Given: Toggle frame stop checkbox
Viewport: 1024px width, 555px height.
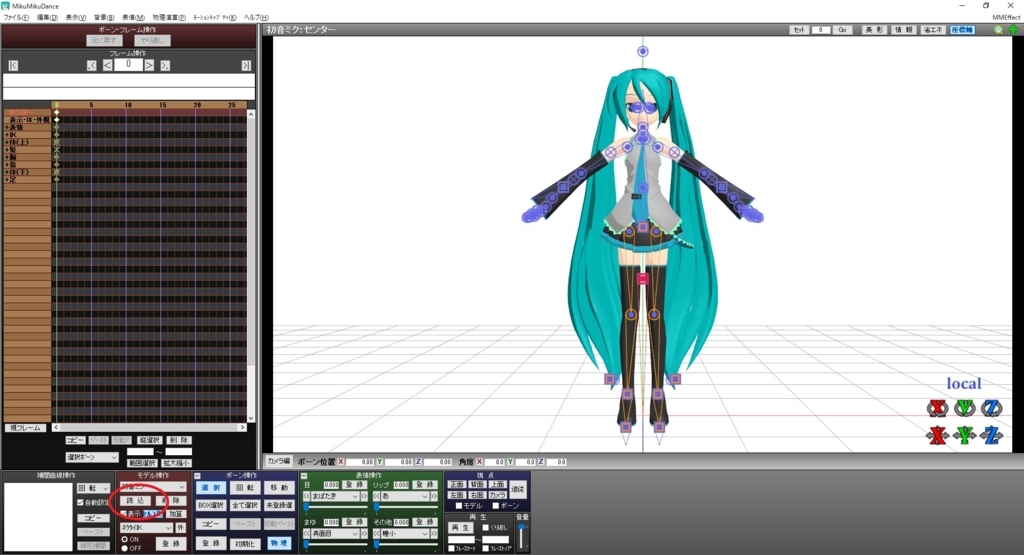Looking at the screenshot, I should pos(485,548).
